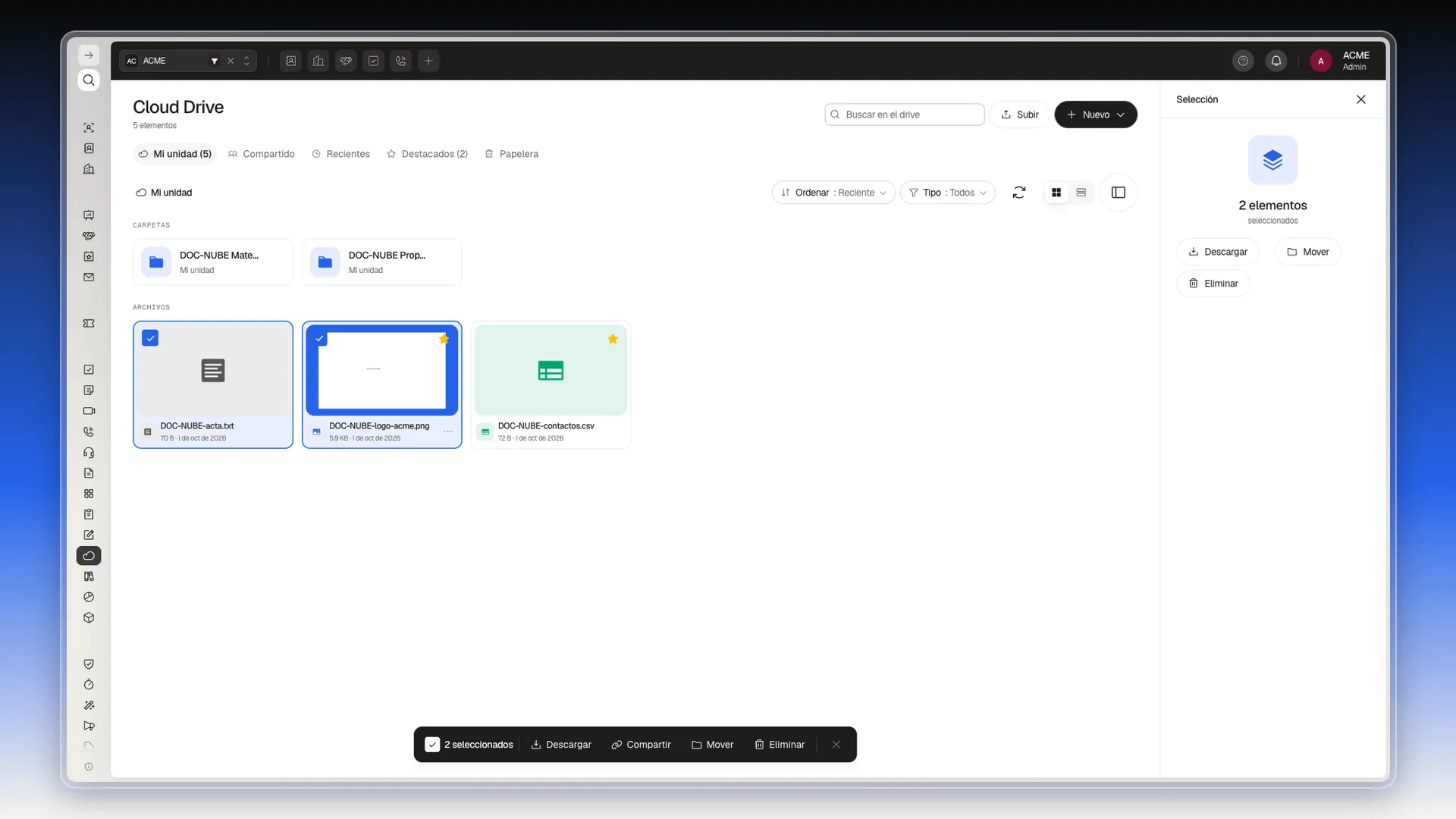Click the sidebar search magnifier icon
The height and width of the screenshot is (819, 1456).
click(89, 80)
